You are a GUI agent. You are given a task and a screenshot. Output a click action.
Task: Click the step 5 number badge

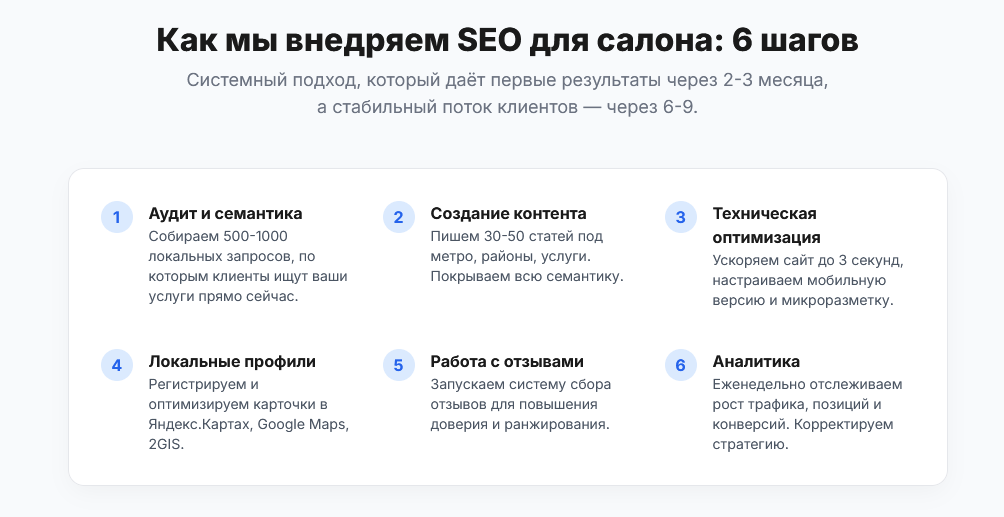click(398, 365)
